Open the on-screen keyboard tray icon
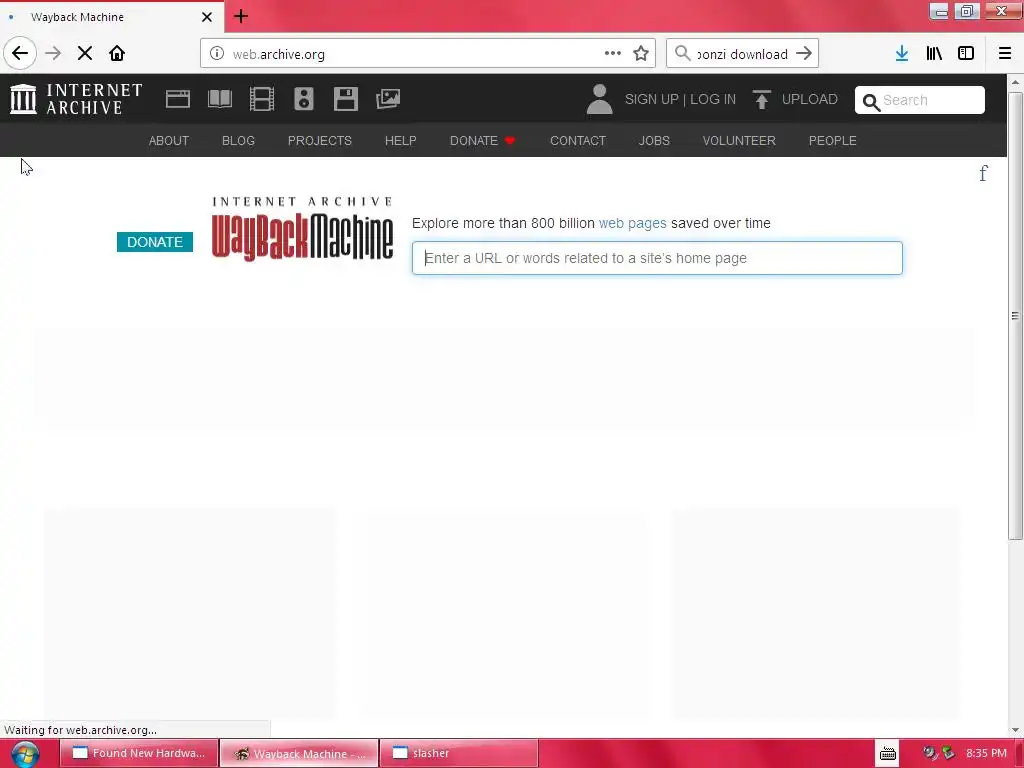 click(x=888, y=754)
